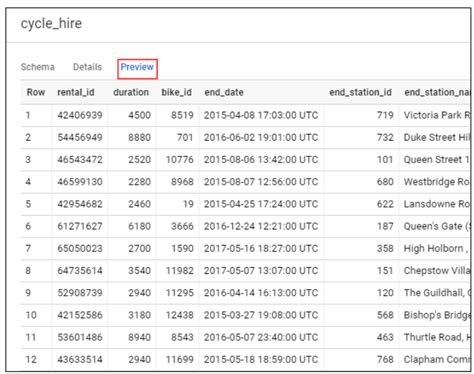Click bike_id value 10776

point(180,160)
